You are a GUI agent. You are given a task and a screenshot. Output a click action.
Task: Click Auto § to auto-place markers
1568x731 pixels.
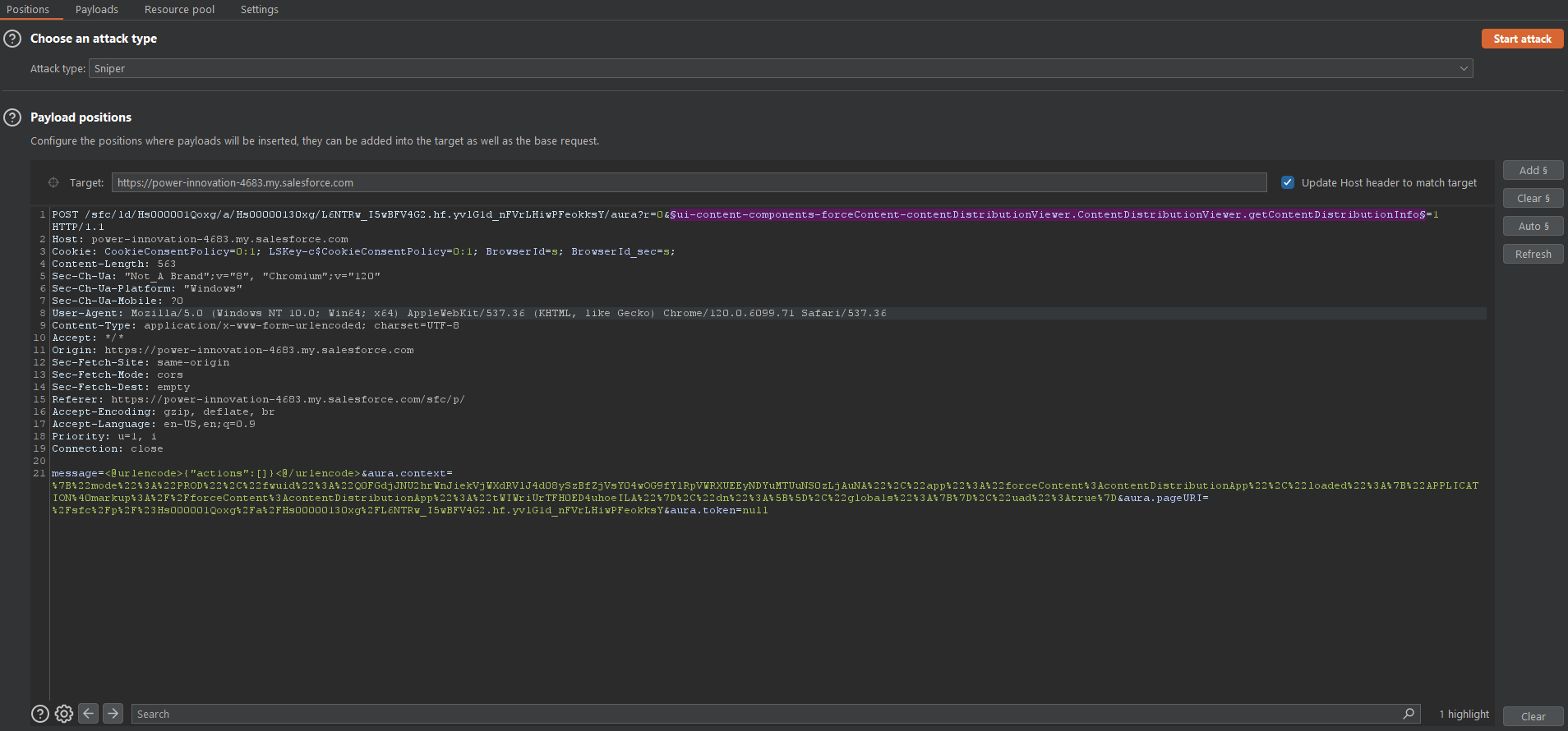coord(1533,226)
